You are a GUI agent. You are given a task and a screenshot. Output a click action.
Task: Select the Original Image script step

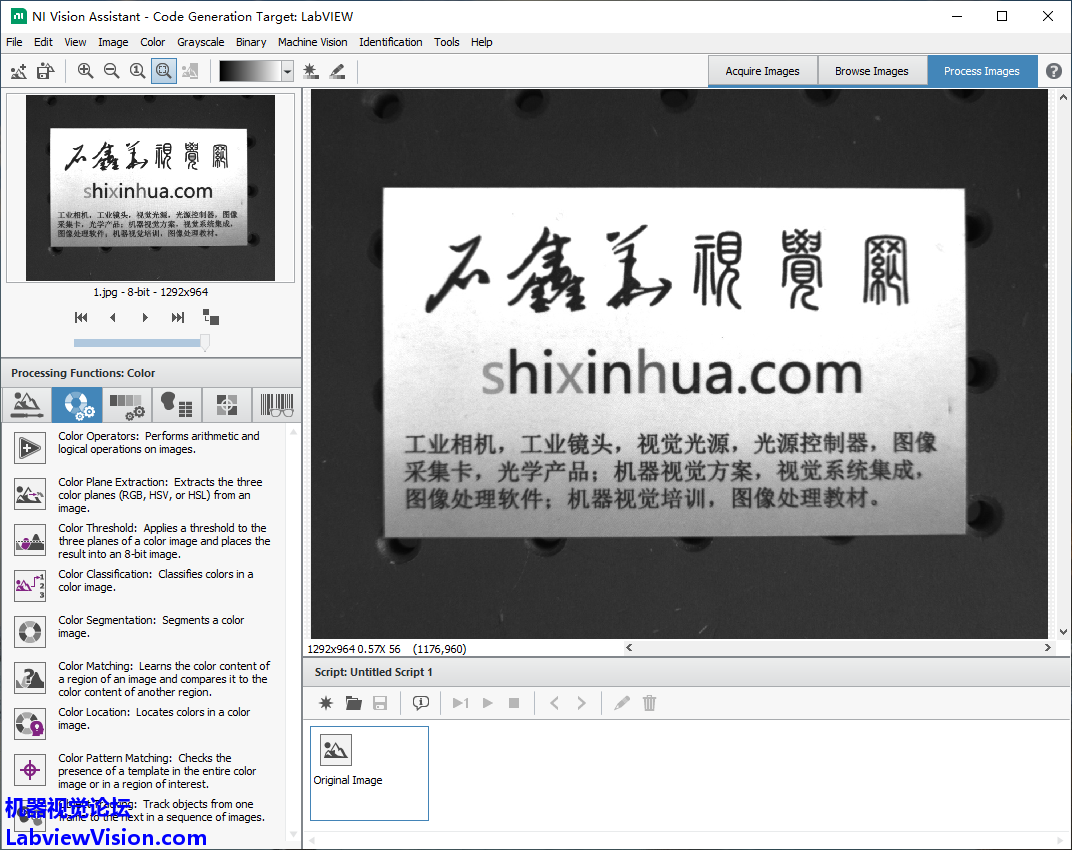(x=369, y=773)
